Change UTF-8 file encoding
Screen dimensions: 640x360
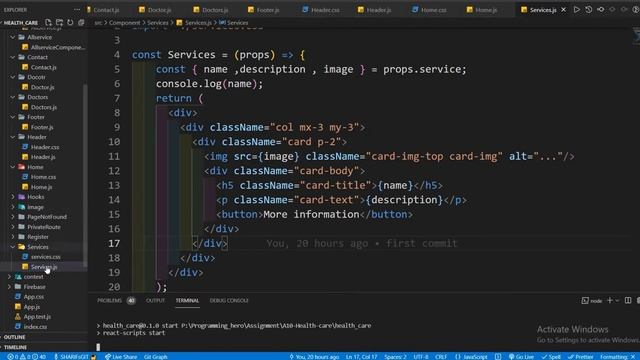pyautogui.click(x=421, y=357)
